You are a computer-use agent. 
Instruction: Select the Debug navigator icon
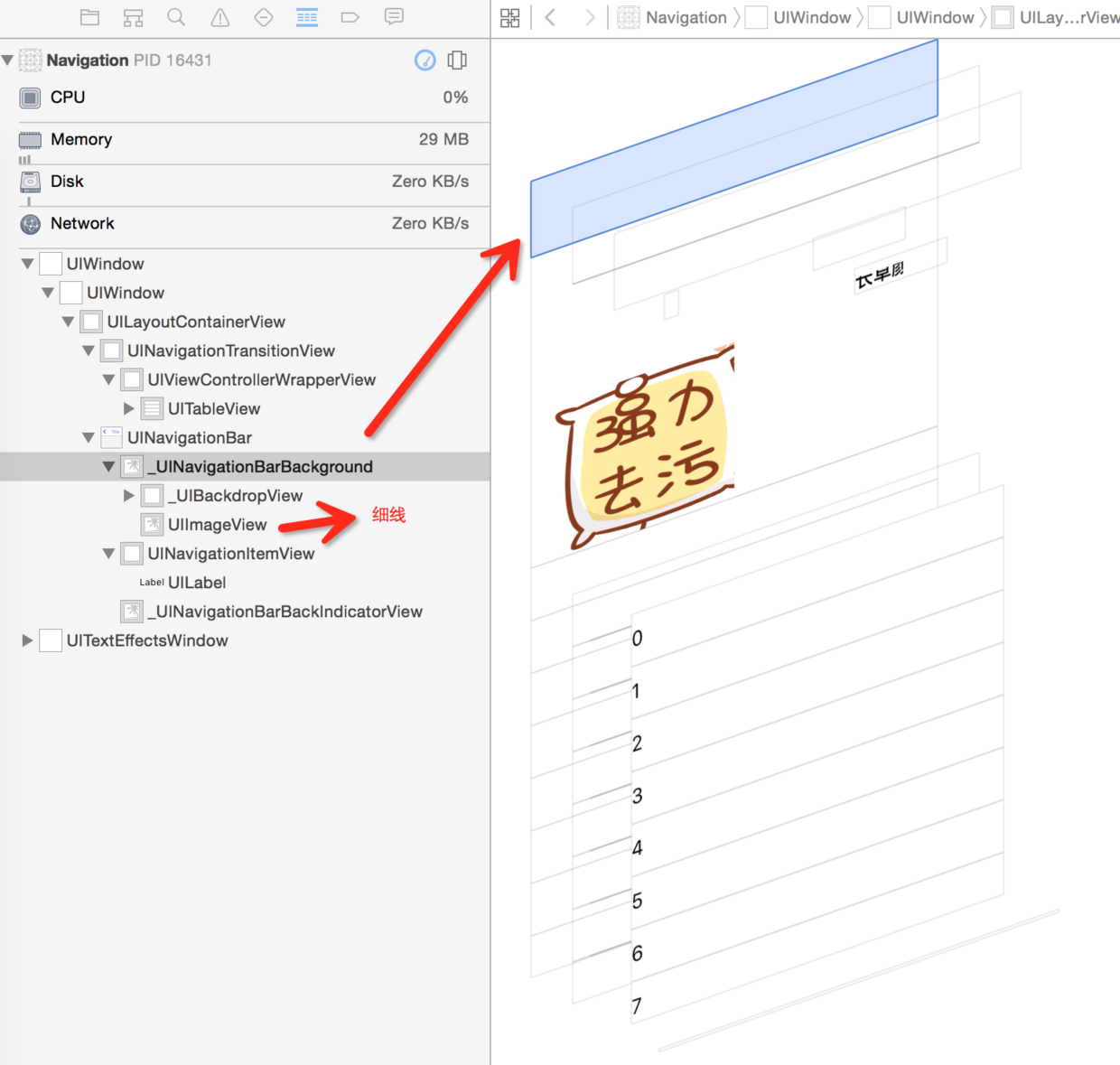click(x=307, y=17)
